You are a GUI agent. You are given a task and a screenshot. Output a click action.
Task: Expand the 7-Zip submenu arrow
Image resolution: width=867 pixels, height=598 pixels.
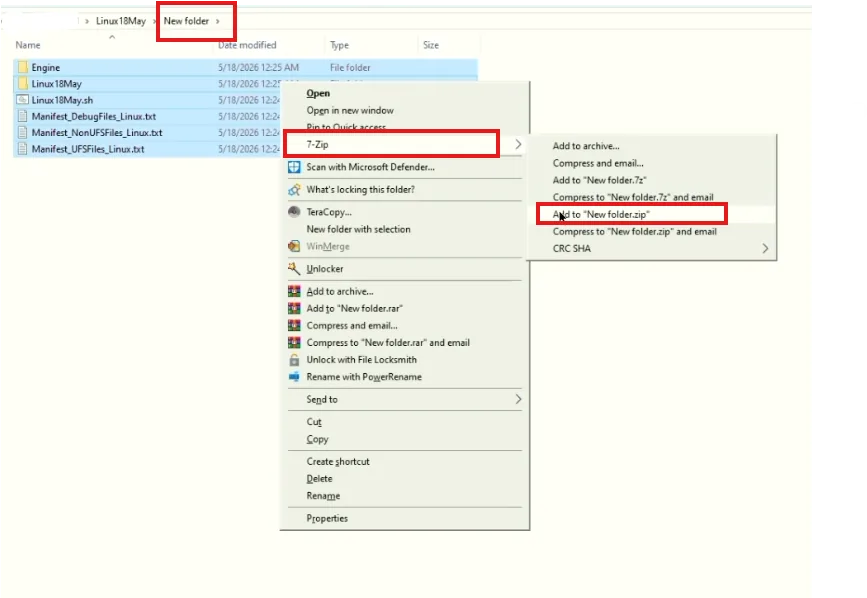tap(518, 144)
